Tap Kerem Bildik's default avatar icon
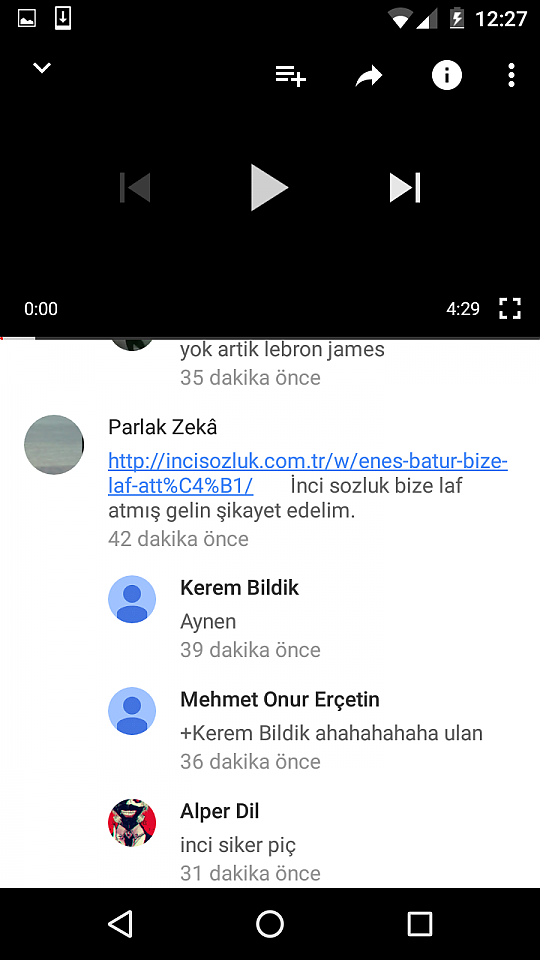 pyautogui.click(x=132, y=599)
